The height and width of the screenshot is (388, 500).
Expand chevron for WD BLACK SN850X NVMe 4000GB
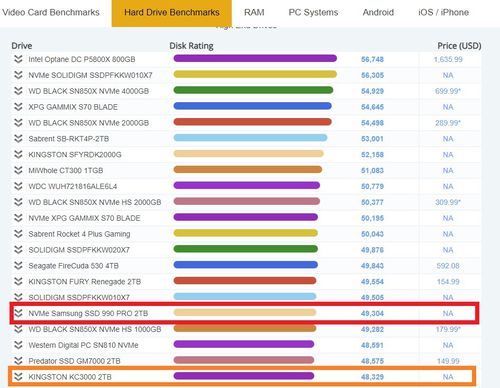click(x=18, y=91)
